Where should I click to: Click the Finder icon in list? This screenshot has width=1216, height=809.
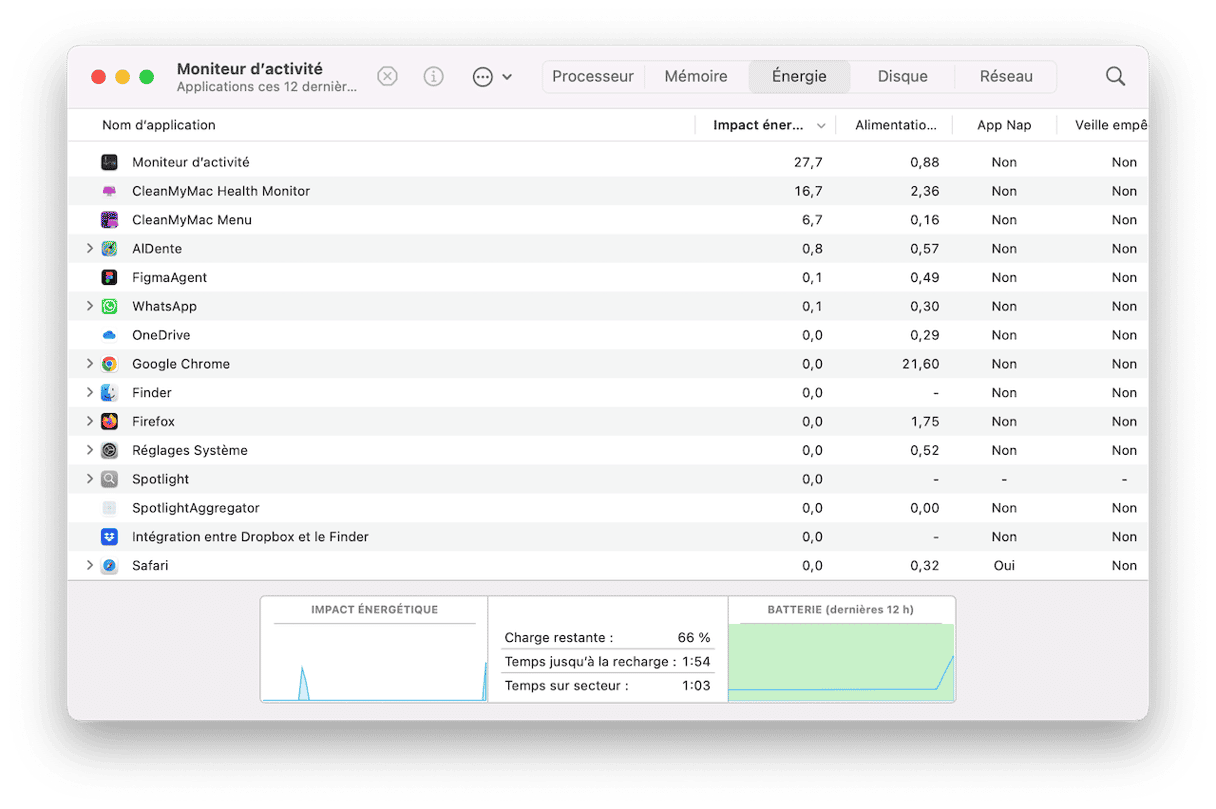coord(110,393)
